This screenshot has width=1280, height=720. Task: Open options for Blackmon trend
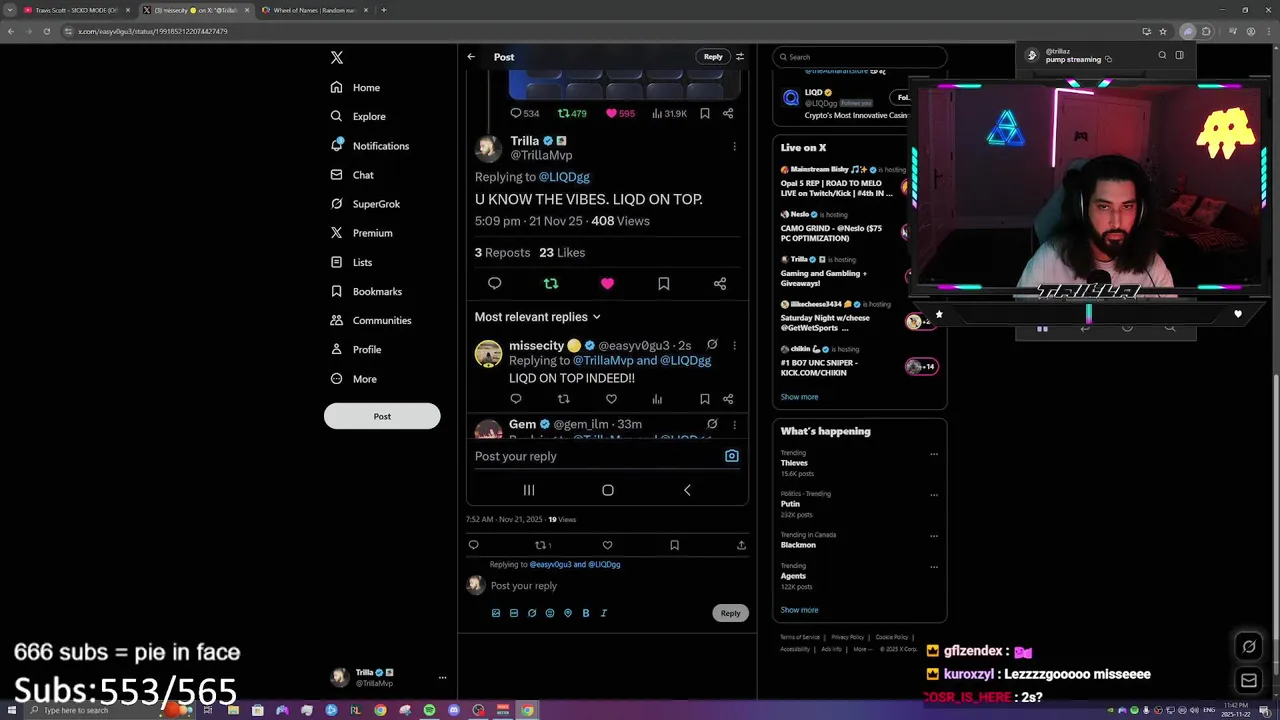point(934,535)
